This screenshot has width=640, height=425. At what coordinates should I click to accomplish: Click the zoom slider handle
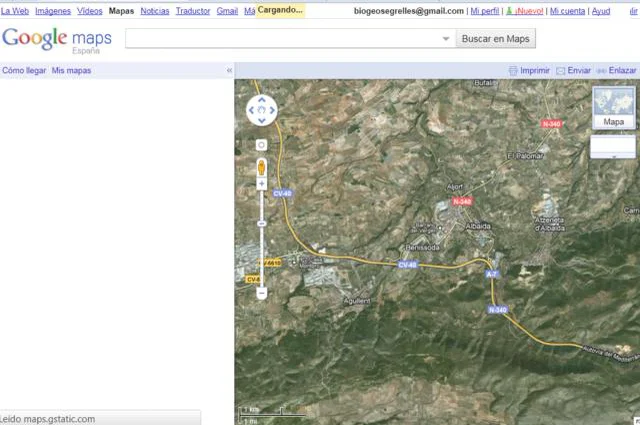(262, 224)
